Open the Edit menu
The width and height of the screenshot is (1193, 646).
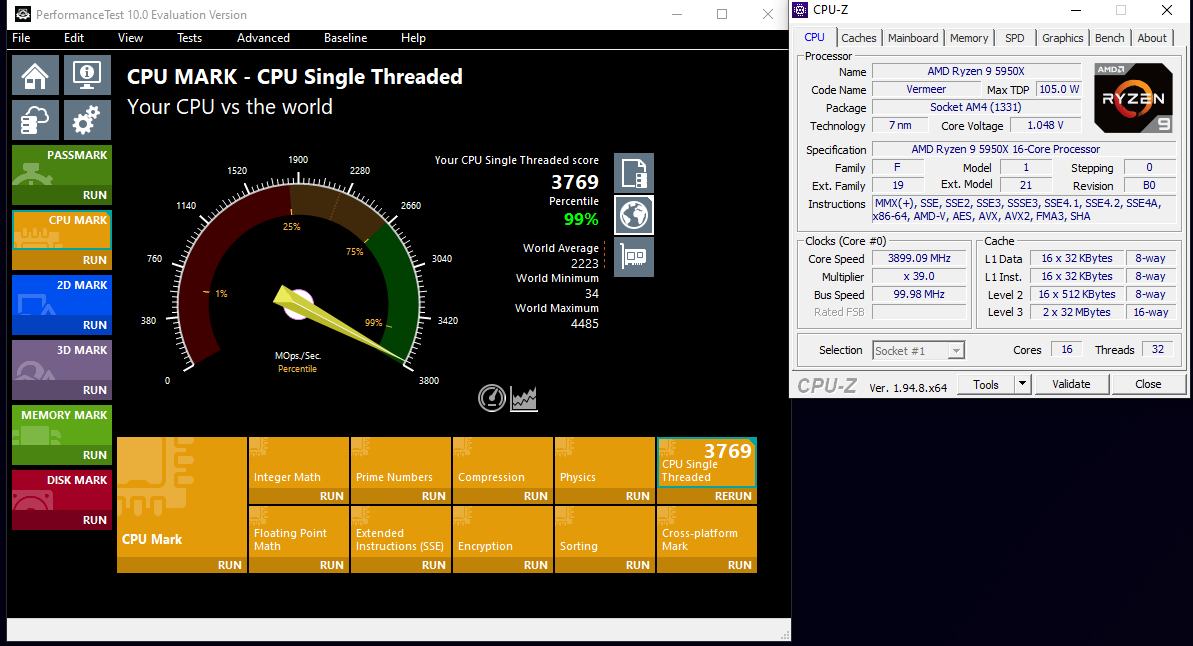74,38
